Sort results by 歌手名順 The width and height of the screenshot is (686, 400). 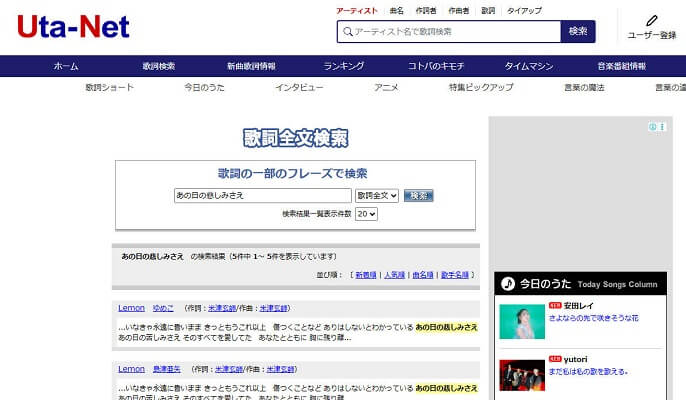(x=455, y=275)
